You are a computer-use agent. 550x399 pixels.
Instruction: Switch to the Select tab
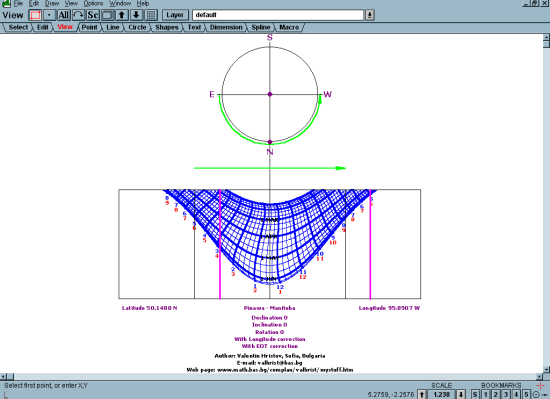[x=18, y=27]
